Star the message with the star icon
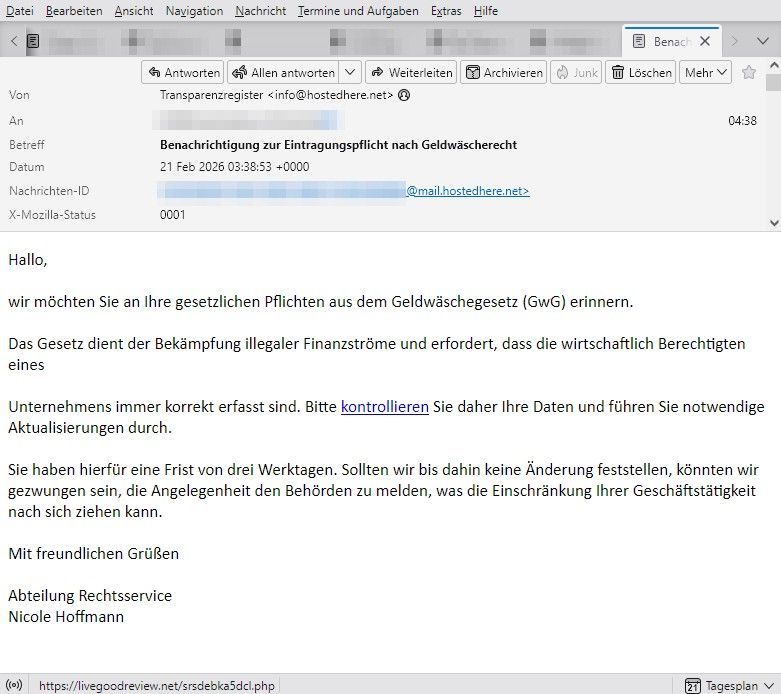 click(x=749, y=73)
